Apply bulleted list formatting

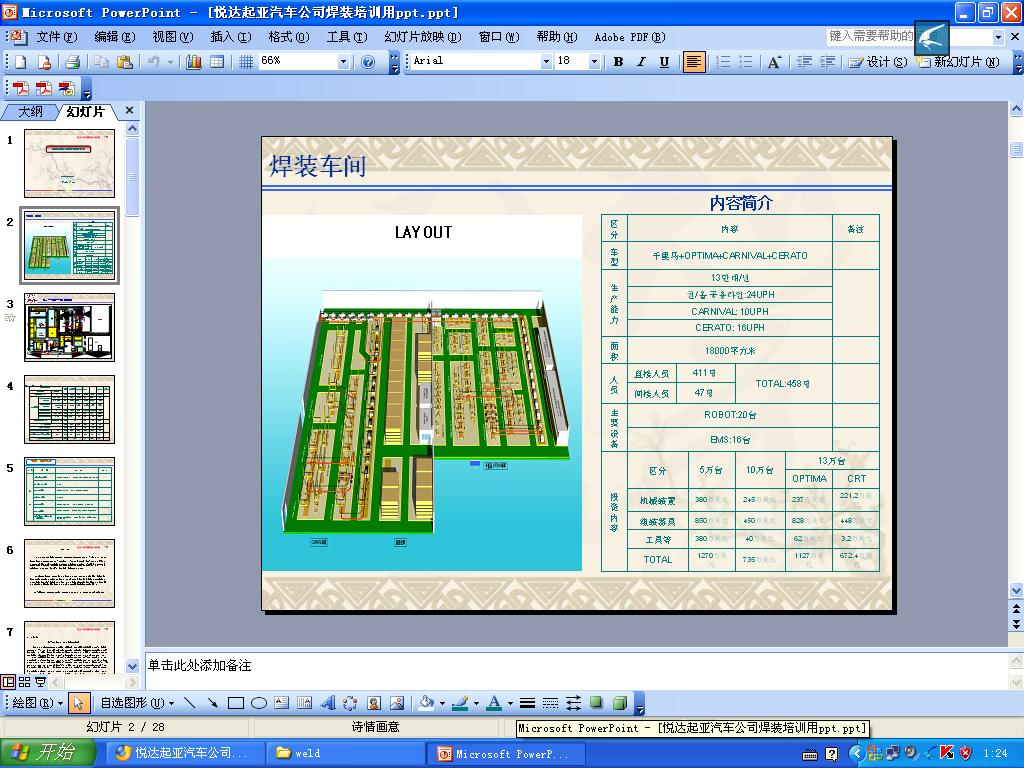click(x=746, y=61)
